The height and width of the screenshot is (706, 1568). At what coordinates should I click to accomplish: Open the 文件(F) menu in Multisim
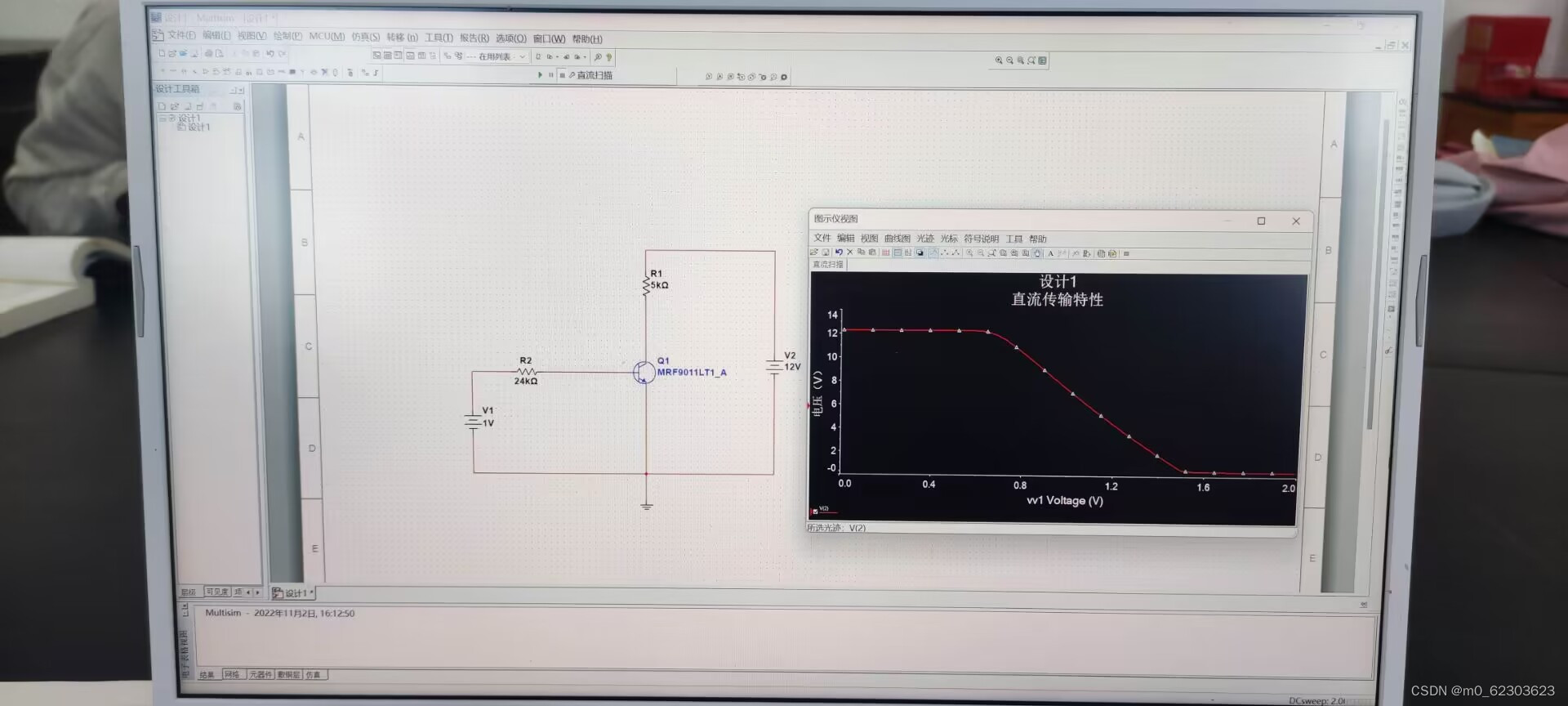coord(181,36)
